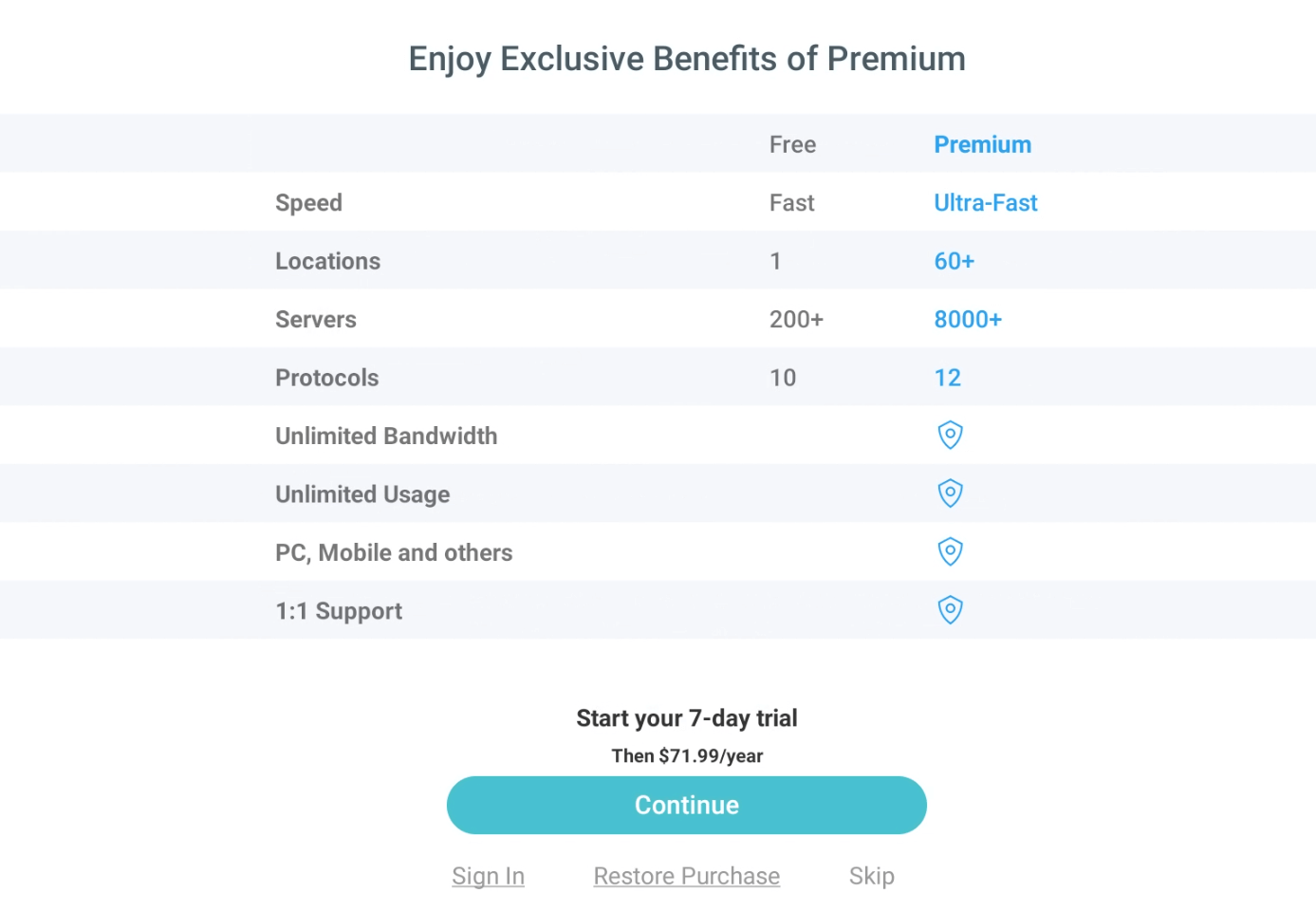The image size is (1316, 911).
Task: Click shield icon in 1:1 Support row
Action: pyautogui.click(x=950, y=609)
